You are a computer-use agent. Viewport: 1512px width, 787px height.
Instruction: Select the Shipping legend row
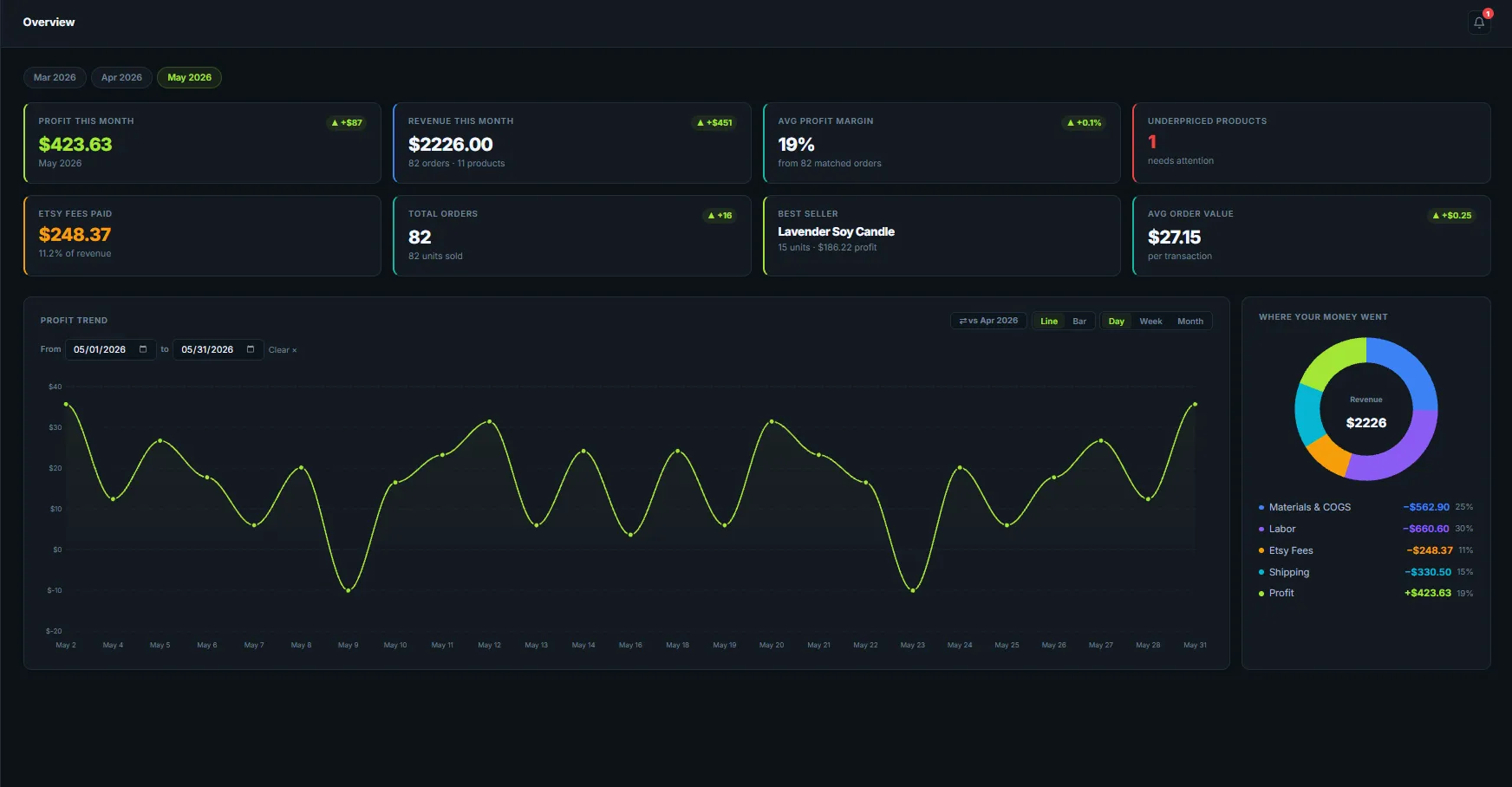click(1365, 572)
